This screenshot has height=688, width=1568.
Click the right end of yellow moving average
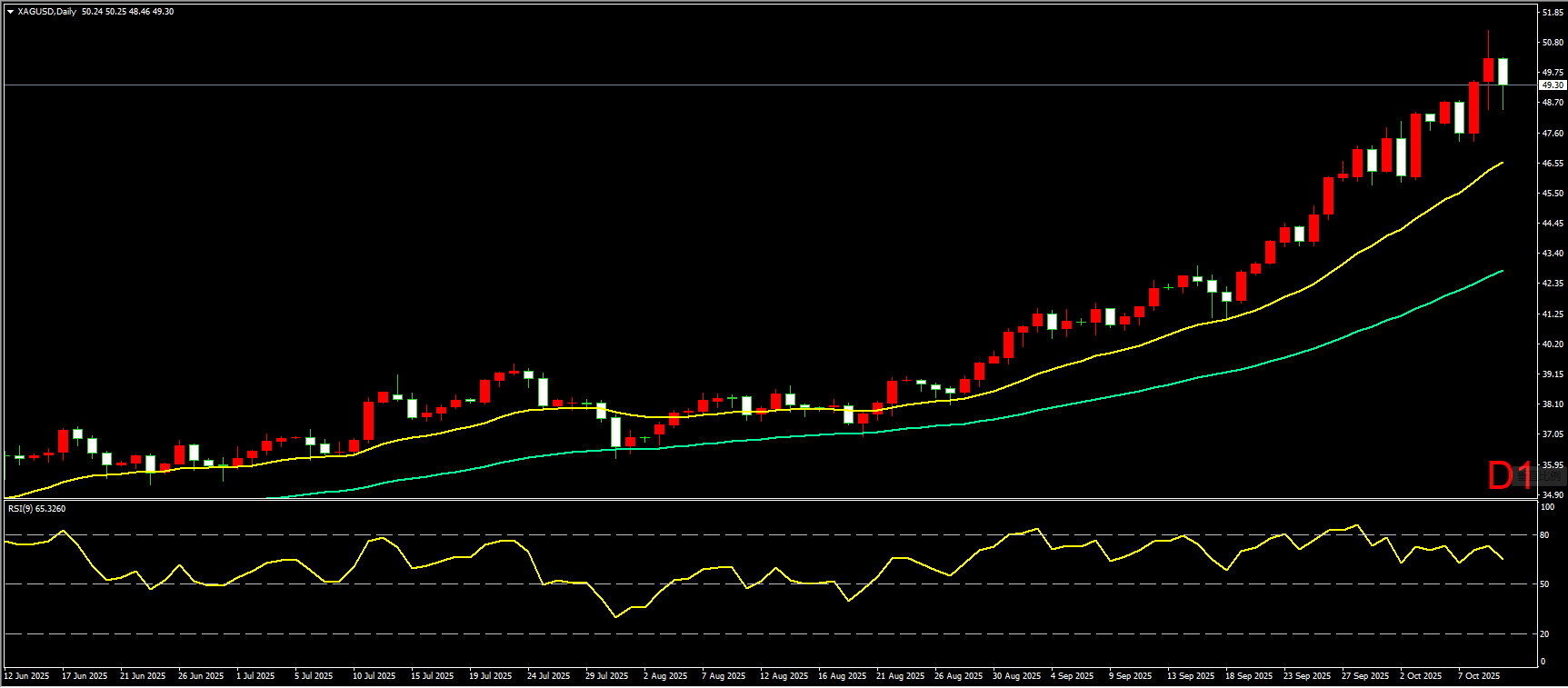(1502, 163)
